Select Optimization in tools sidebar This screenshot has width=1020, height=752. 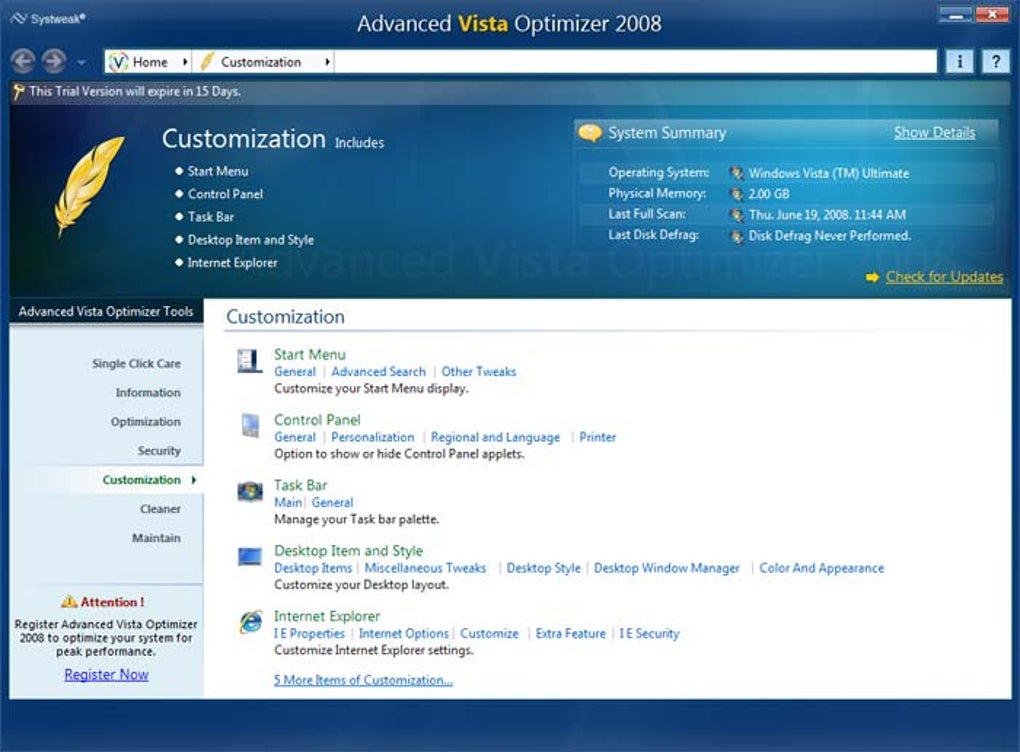pos(145,422)
